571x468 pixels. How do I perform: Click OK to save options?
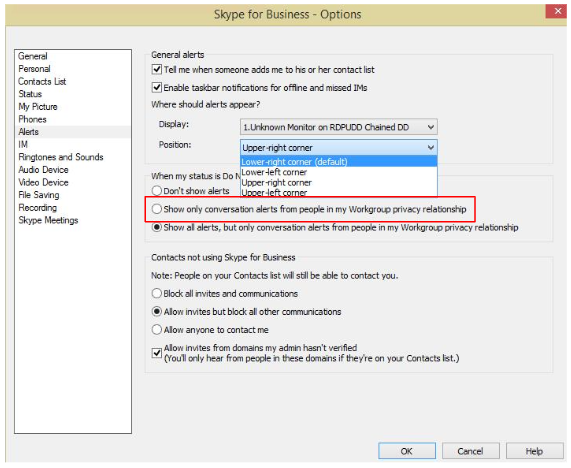(x=407, y=451)
